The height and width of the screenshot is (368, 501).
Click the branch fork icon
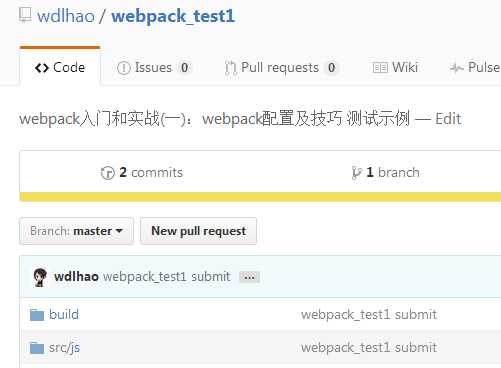356,173
